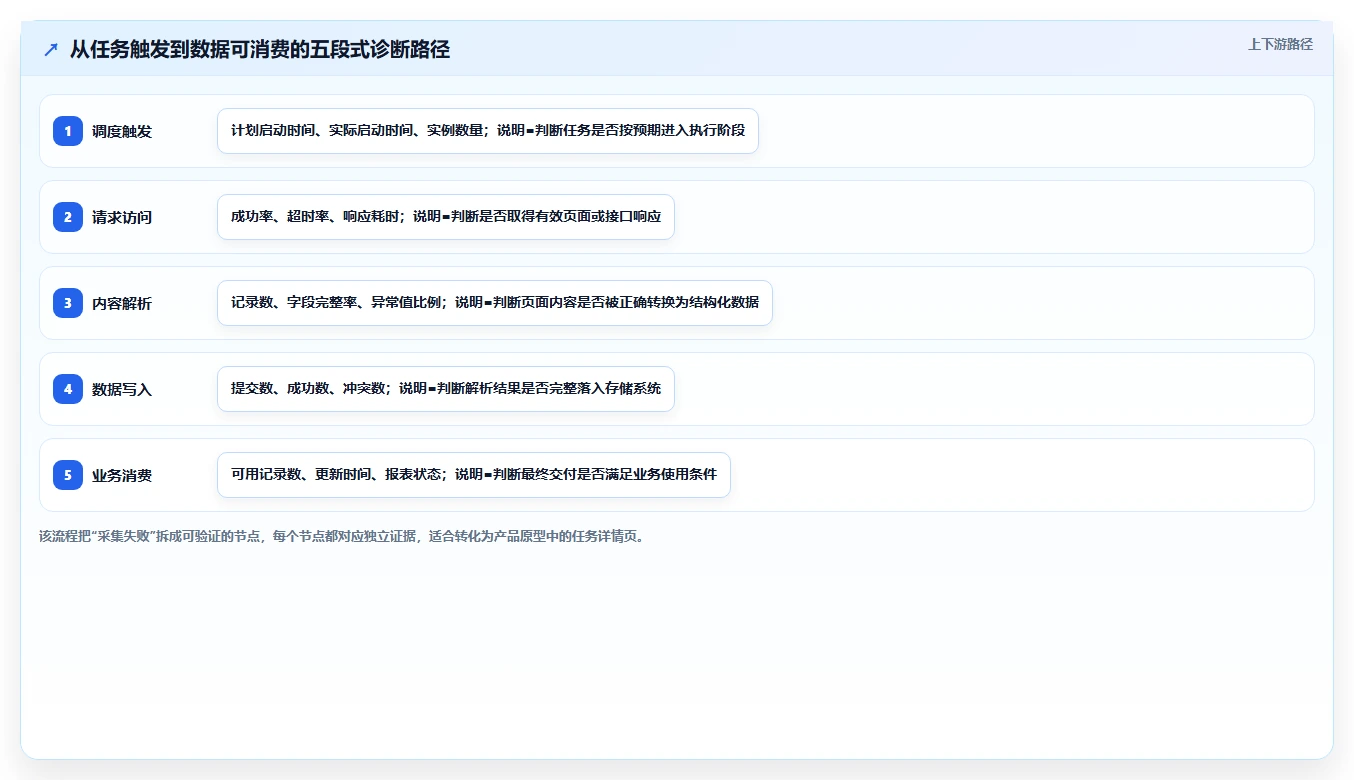Select the 数据写入 step label
Viewport: 1354px width, 780px height.
pyautogui.click(x=122, y=389)
